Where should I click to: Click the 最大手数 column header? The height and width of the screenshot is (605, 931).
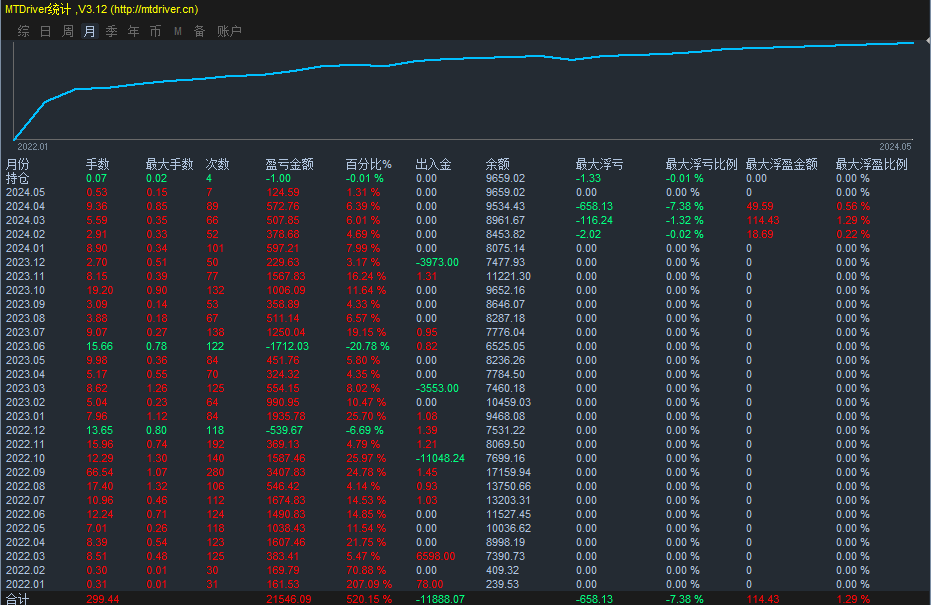pyautogui.click(x=170, y=164)
